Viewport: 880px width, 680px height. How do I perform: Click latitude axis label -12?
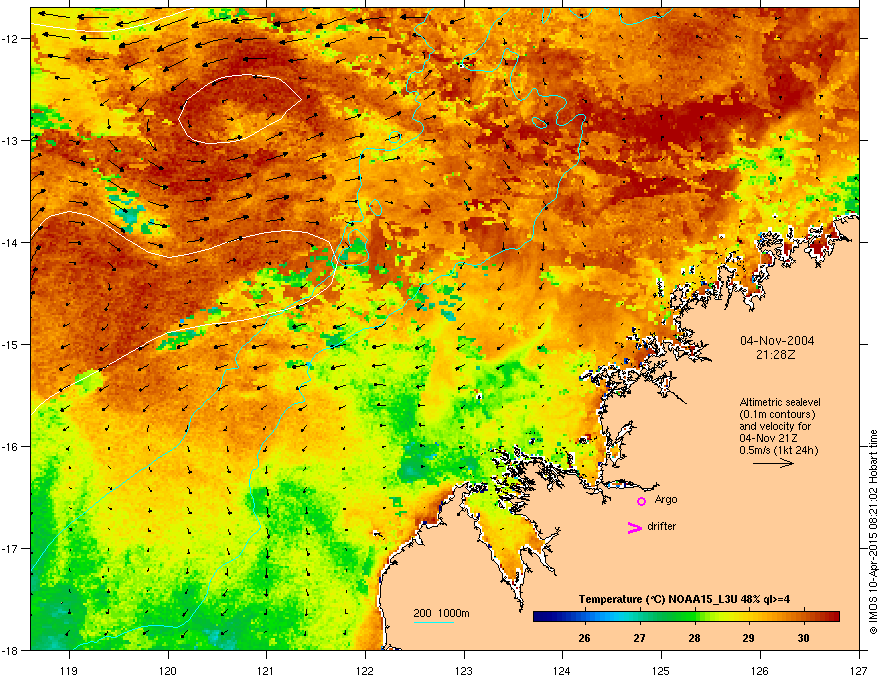(x=11, y=39)
